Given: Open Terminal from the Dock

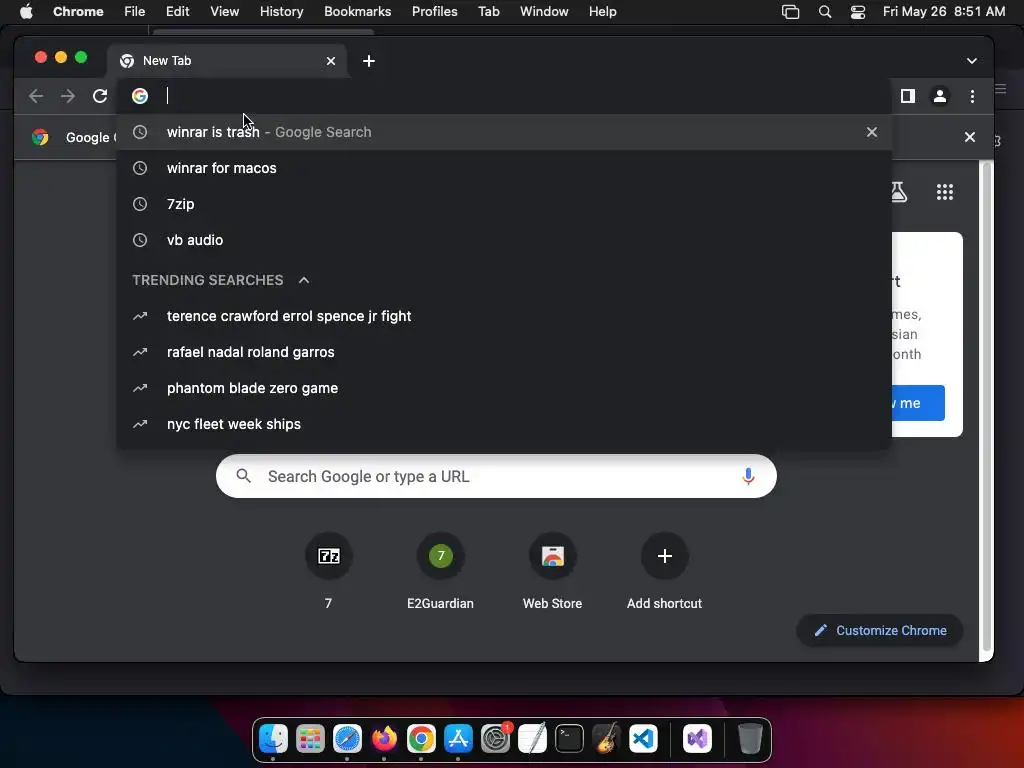Looking at the screenshot, I should point(569,739).
